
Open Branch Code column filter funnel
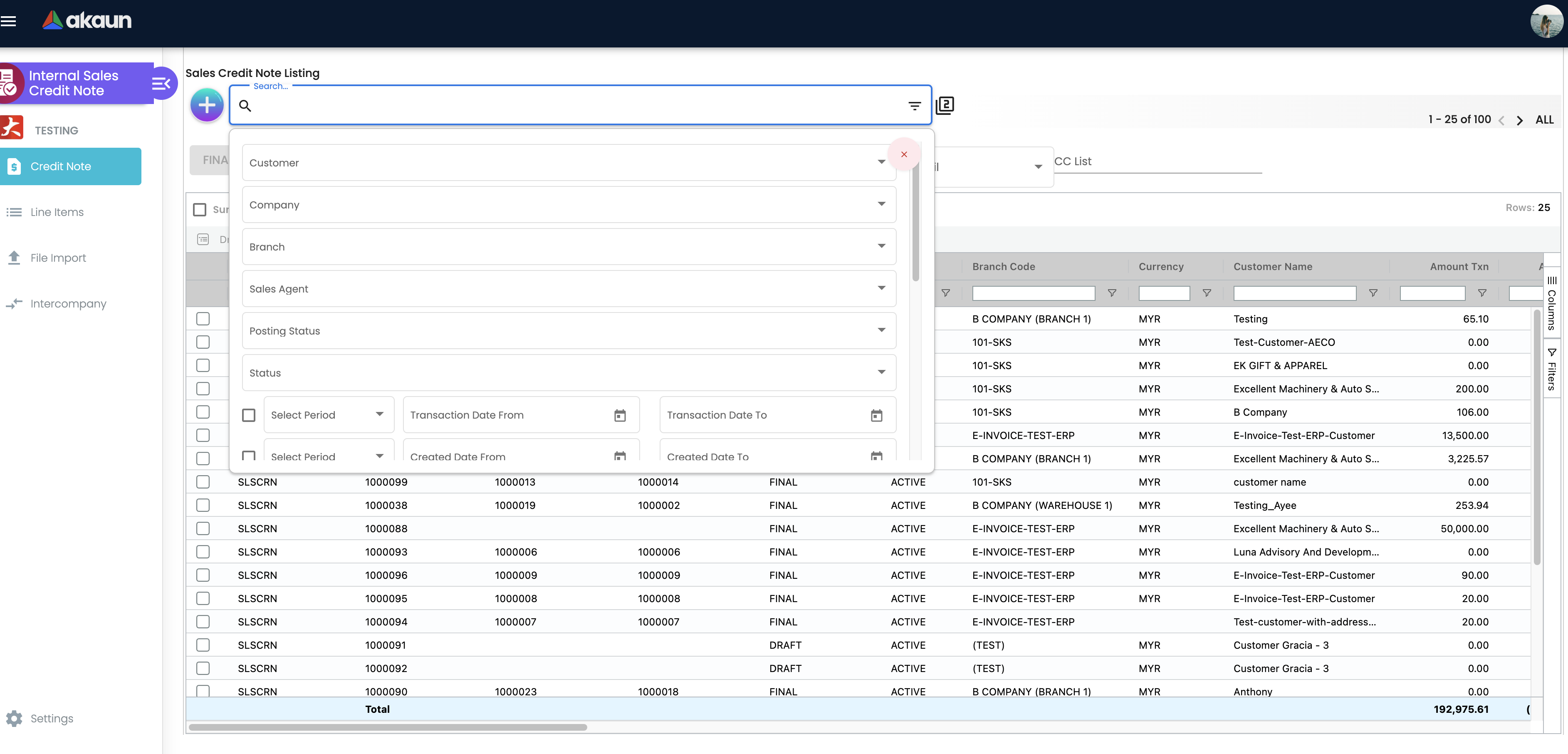pos(1111,293)
